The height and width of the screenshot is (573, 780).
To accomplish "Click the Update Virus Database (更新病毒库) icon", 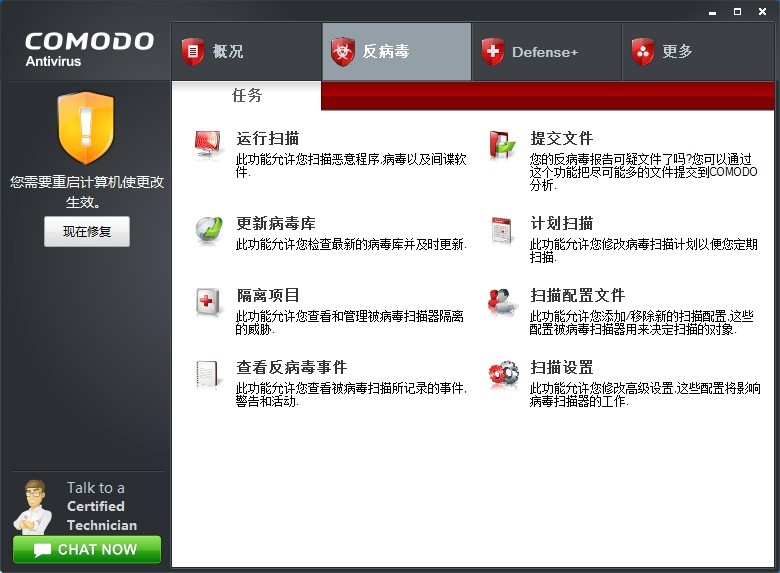I will pyautogui.click(x=209, y=229).
